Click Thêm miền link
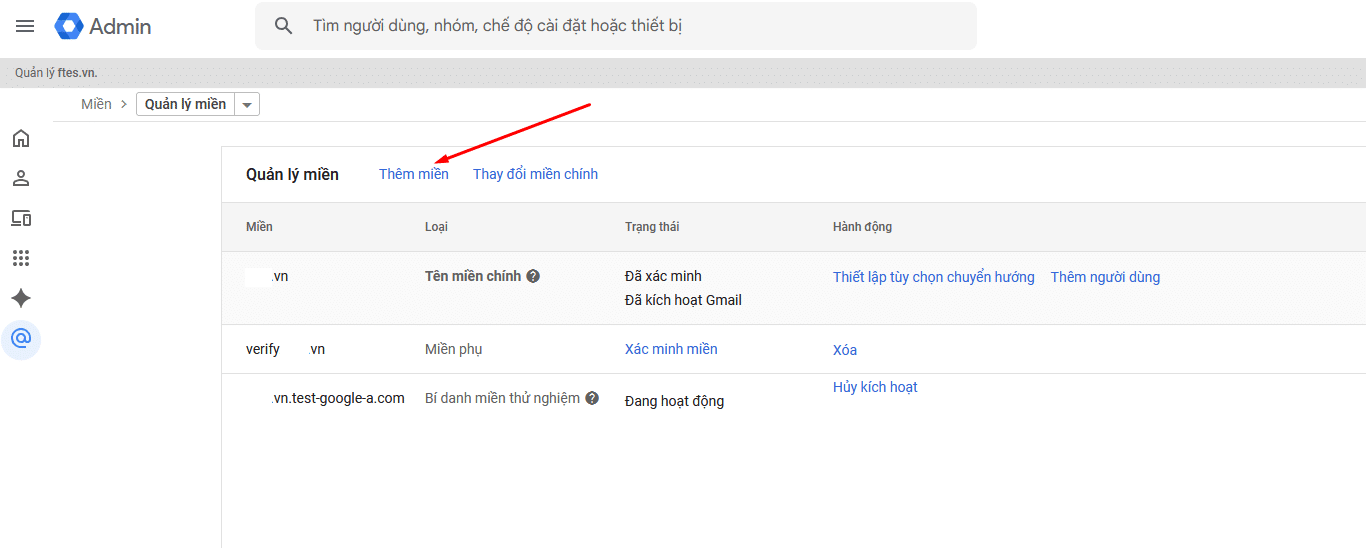 [413, 174]
